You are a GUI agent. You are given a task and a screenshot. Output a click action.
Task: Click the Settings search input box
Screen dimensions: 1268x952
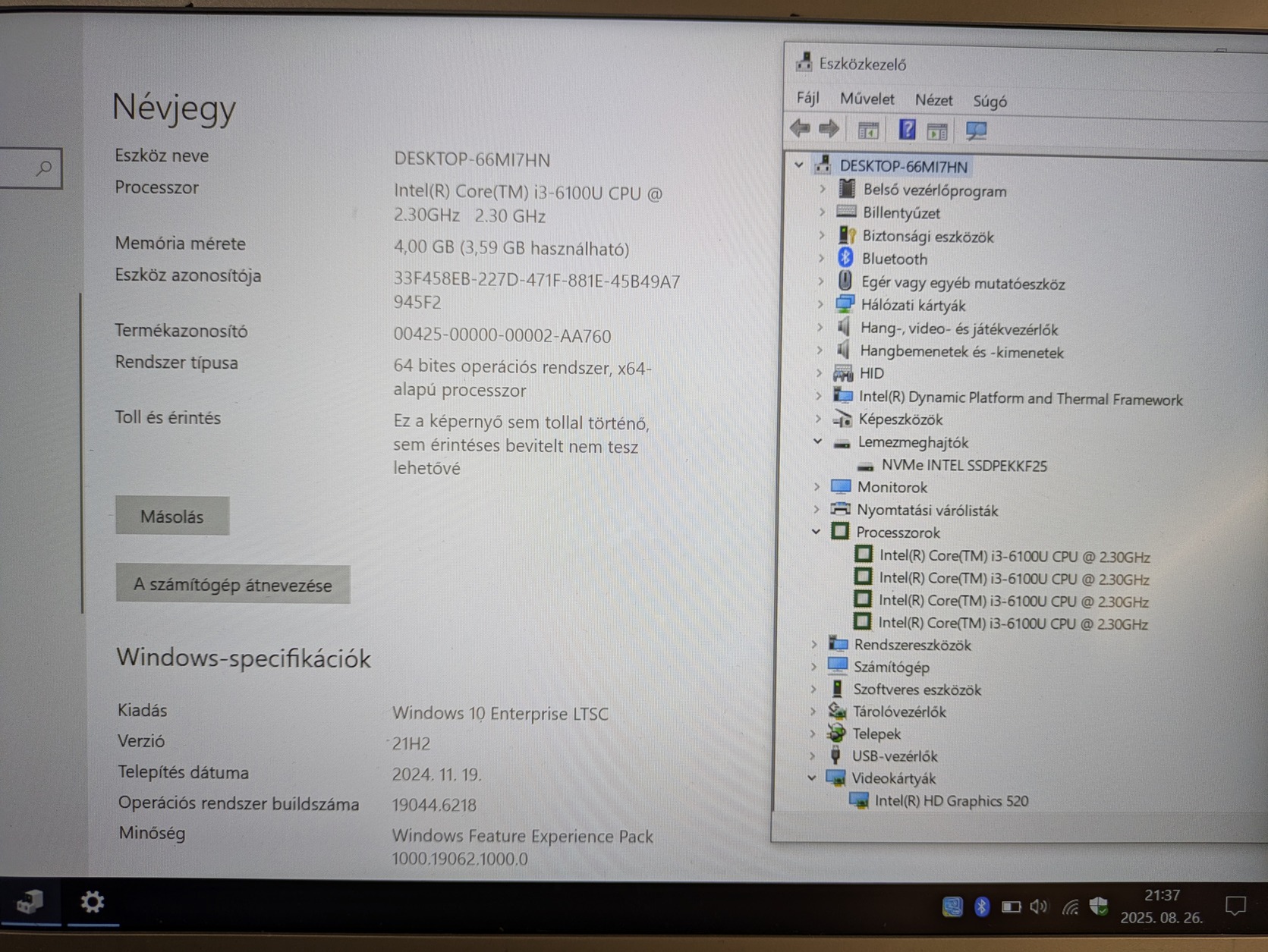pos(30,168)
